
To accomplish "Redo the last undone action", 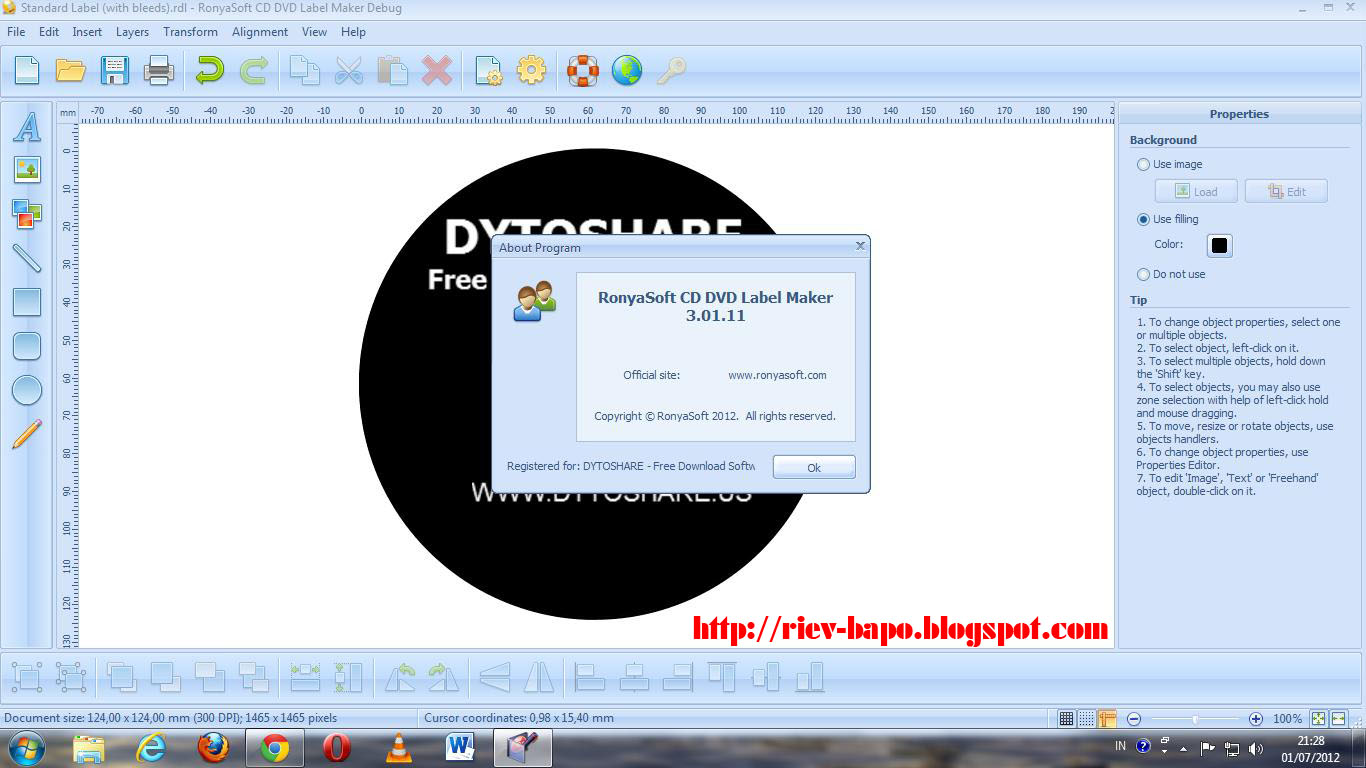I will click(254, 70).
